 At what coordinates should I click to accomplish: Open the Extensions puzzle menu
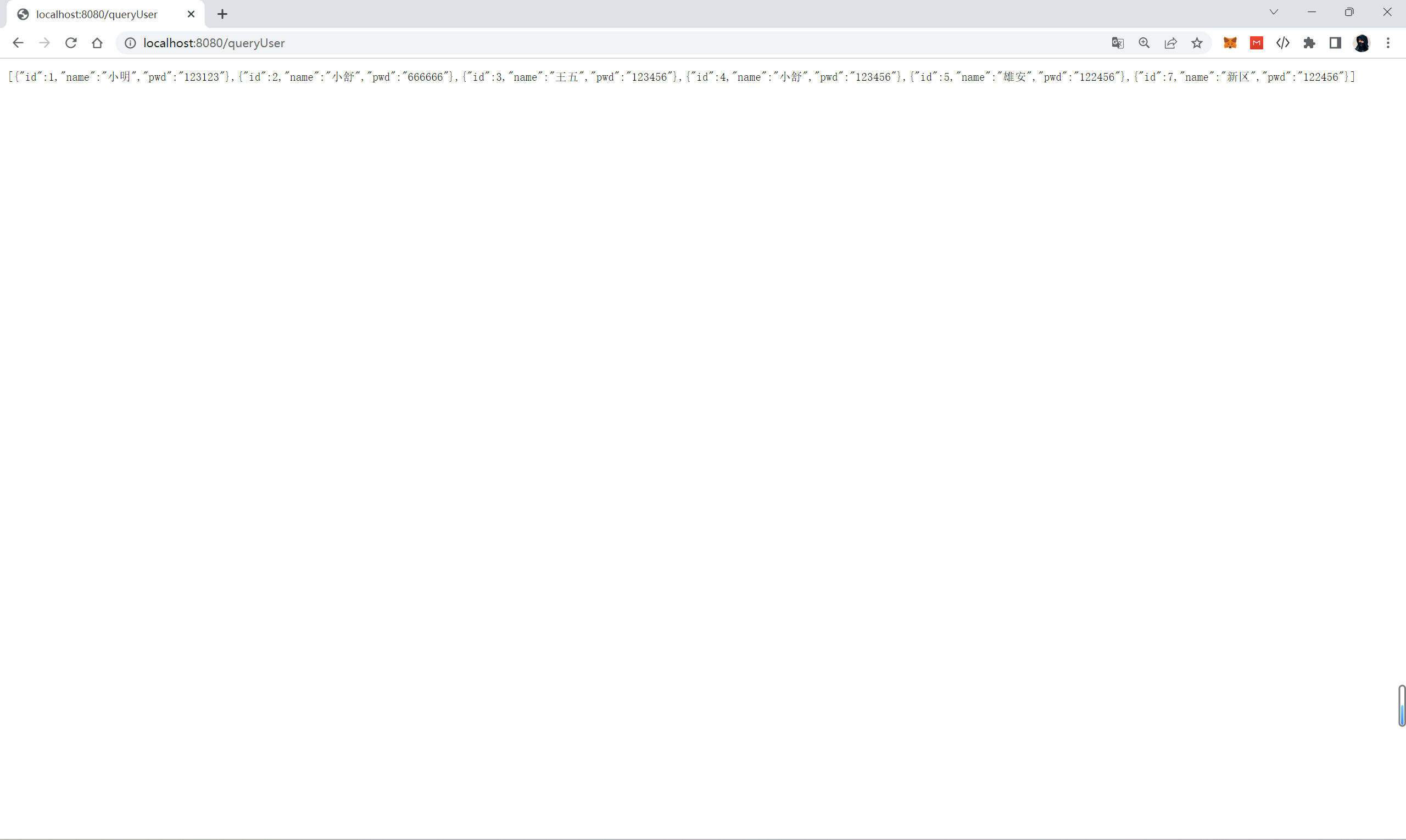coord(1309,43)
